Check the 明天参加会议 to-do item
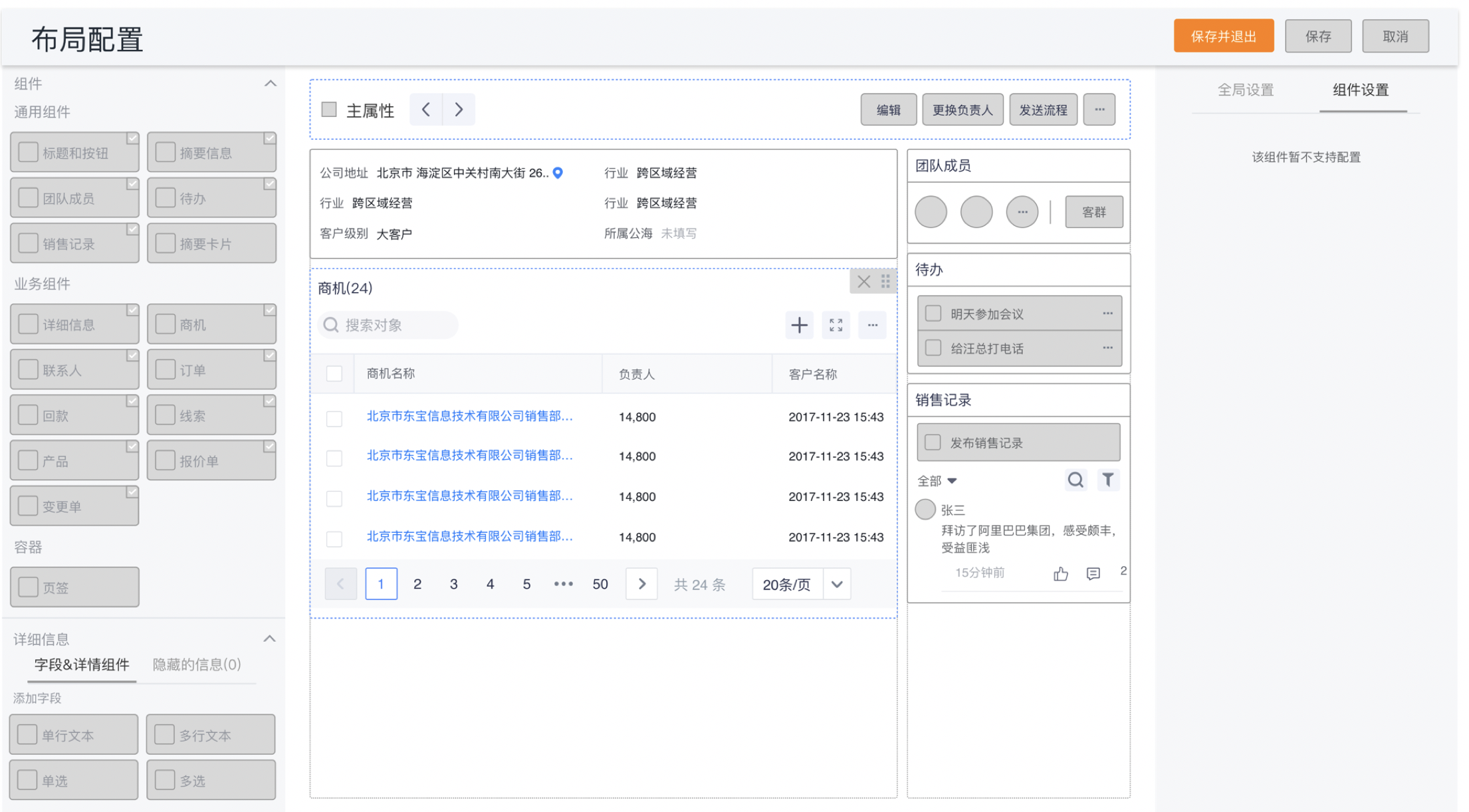Image resolution: width=1469 pixels, height=812 pixels. pos(933,314)
